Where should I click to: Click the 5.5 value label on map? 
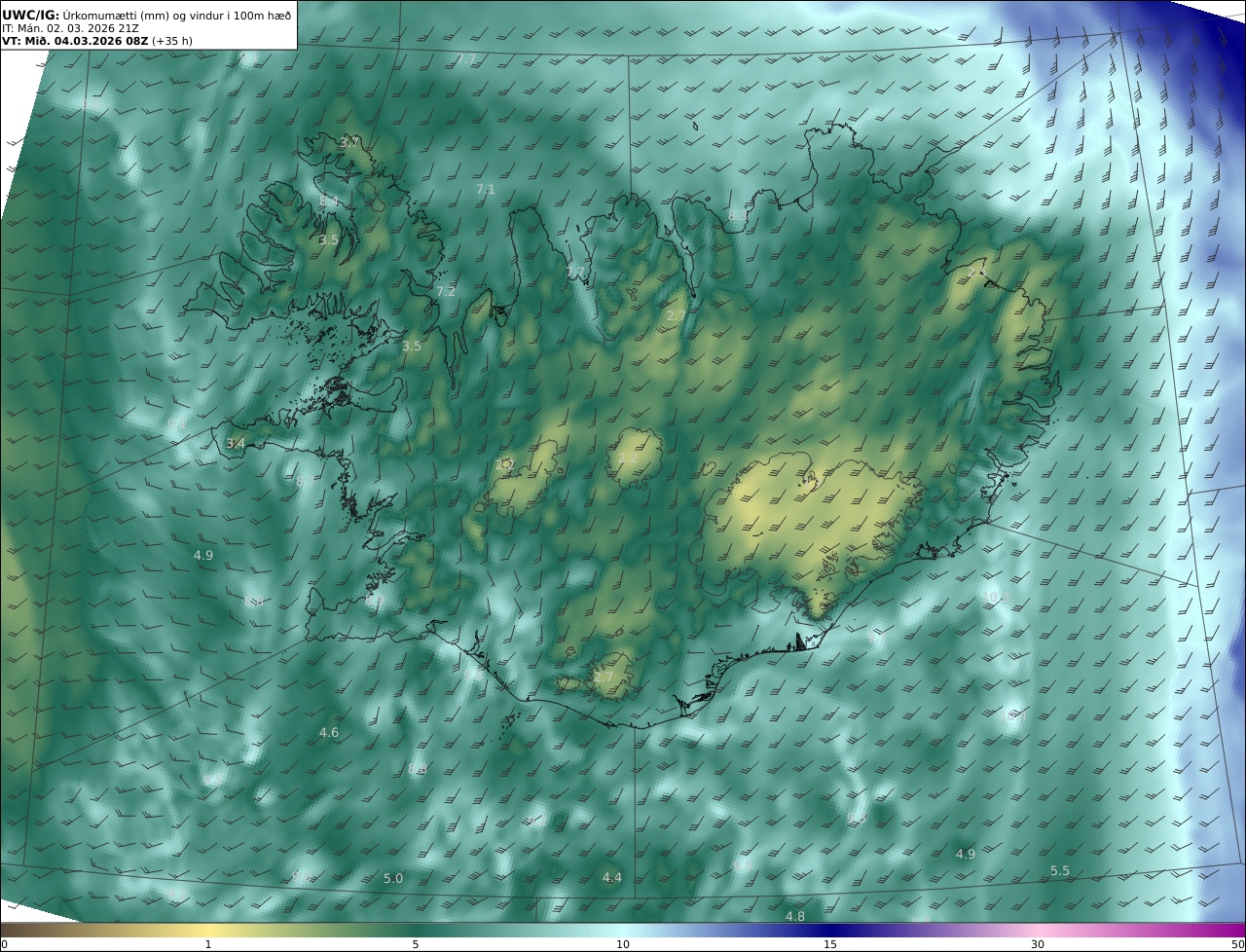1060,871
